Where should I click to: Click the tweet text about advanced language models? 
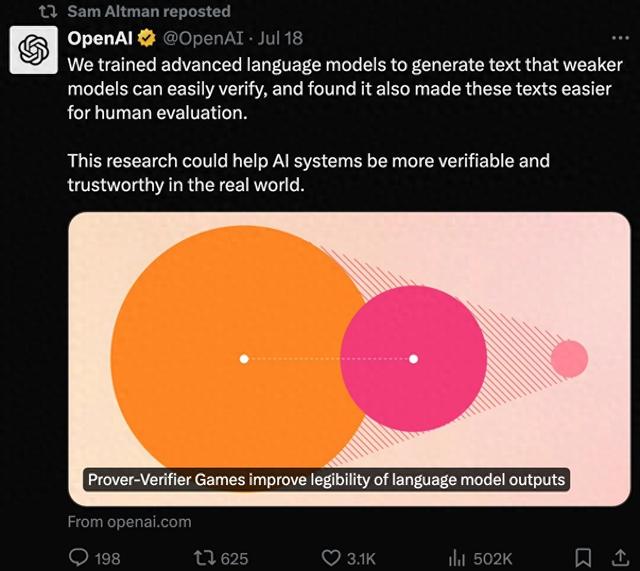tap(340, 88)
